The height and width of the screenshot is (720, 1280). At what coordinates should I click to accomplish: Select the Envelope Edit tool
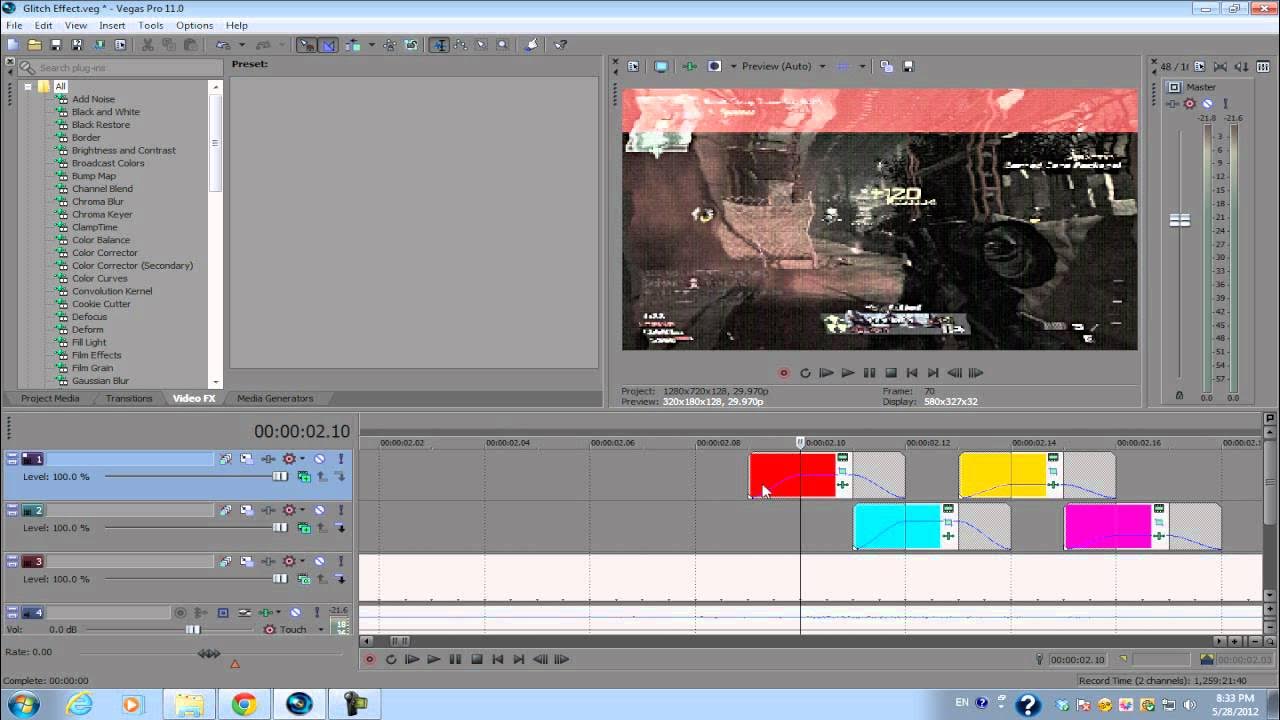[461, 45]
